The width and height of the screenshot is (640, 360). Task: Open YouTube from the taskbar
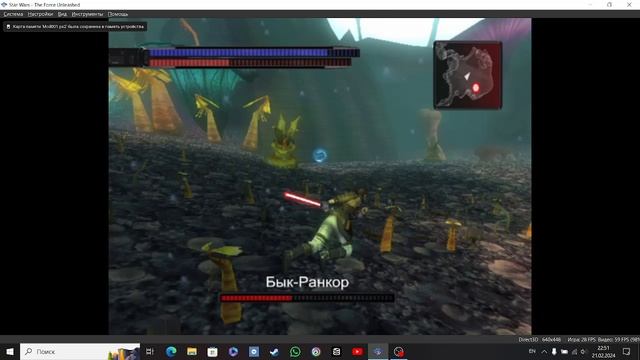click(x=357, y=351)
